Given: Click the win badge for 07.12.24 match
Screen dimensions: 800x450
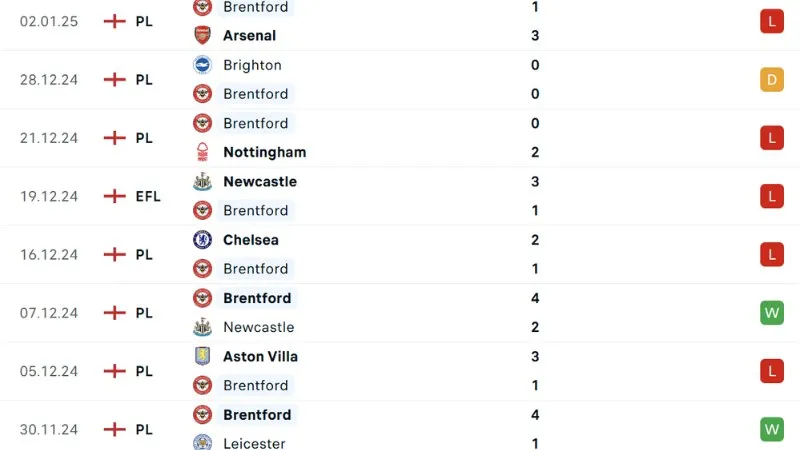Looking at the screenshot, I should (771, 313).
